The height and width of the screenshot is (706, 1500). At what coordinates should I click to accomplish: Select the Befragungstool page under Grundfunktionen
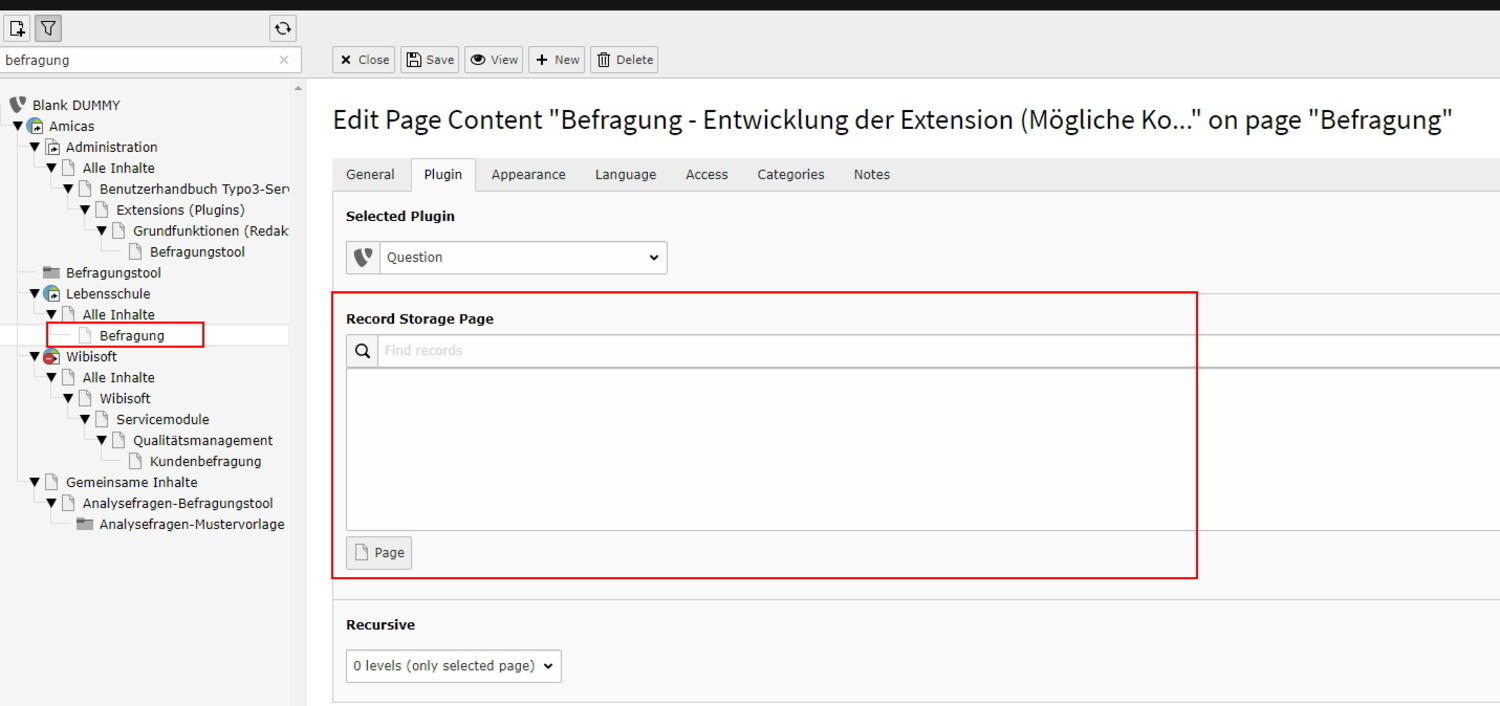click(197, 252)
